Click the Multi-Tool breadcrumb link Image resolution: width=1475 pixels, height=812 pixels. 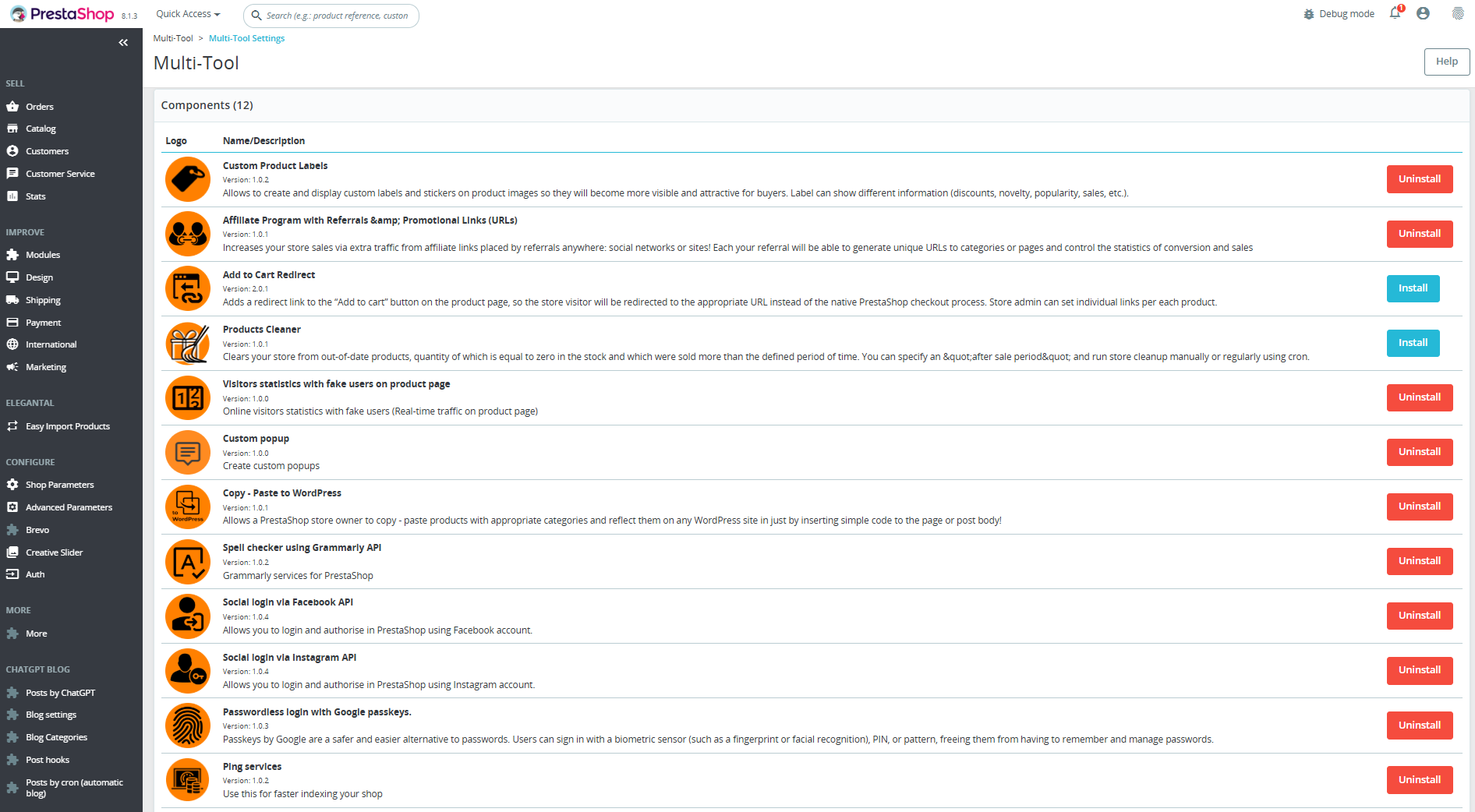pos(173,38)
